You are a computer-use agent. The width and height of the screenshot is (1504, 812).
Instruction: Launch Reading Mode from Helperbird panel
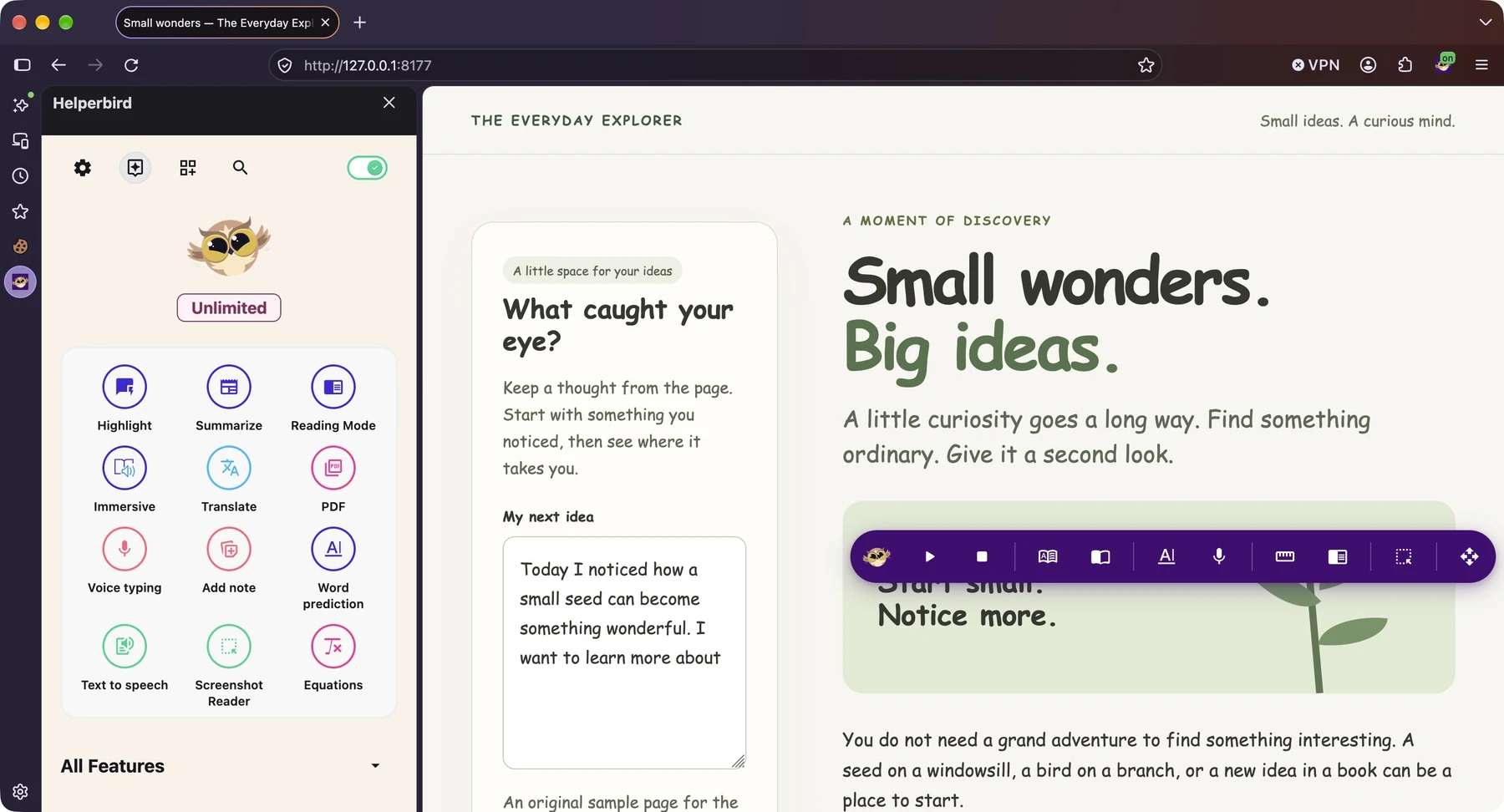click(x=333, y=387)
